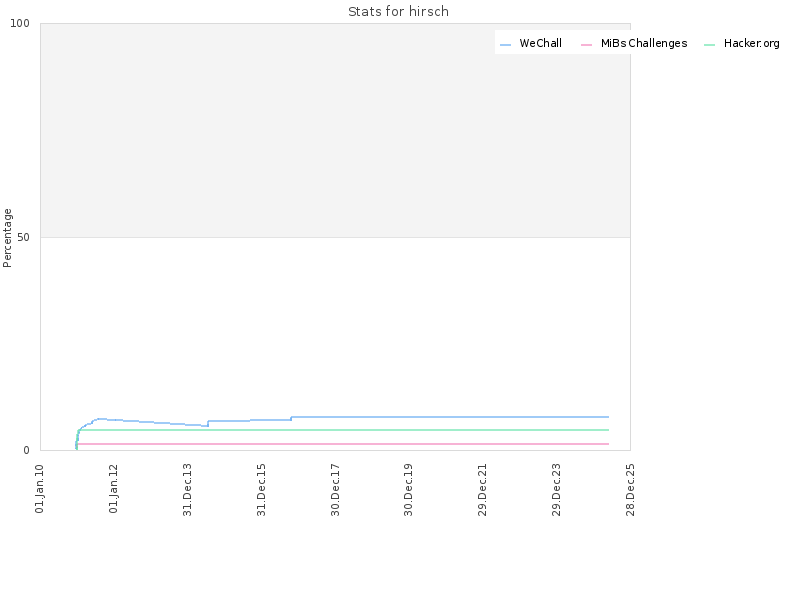Image resolution: width=800 pixels, height=600 pixels.
Task: Click the 31.Dec.13 date label
Action: (x=187, y=489)
